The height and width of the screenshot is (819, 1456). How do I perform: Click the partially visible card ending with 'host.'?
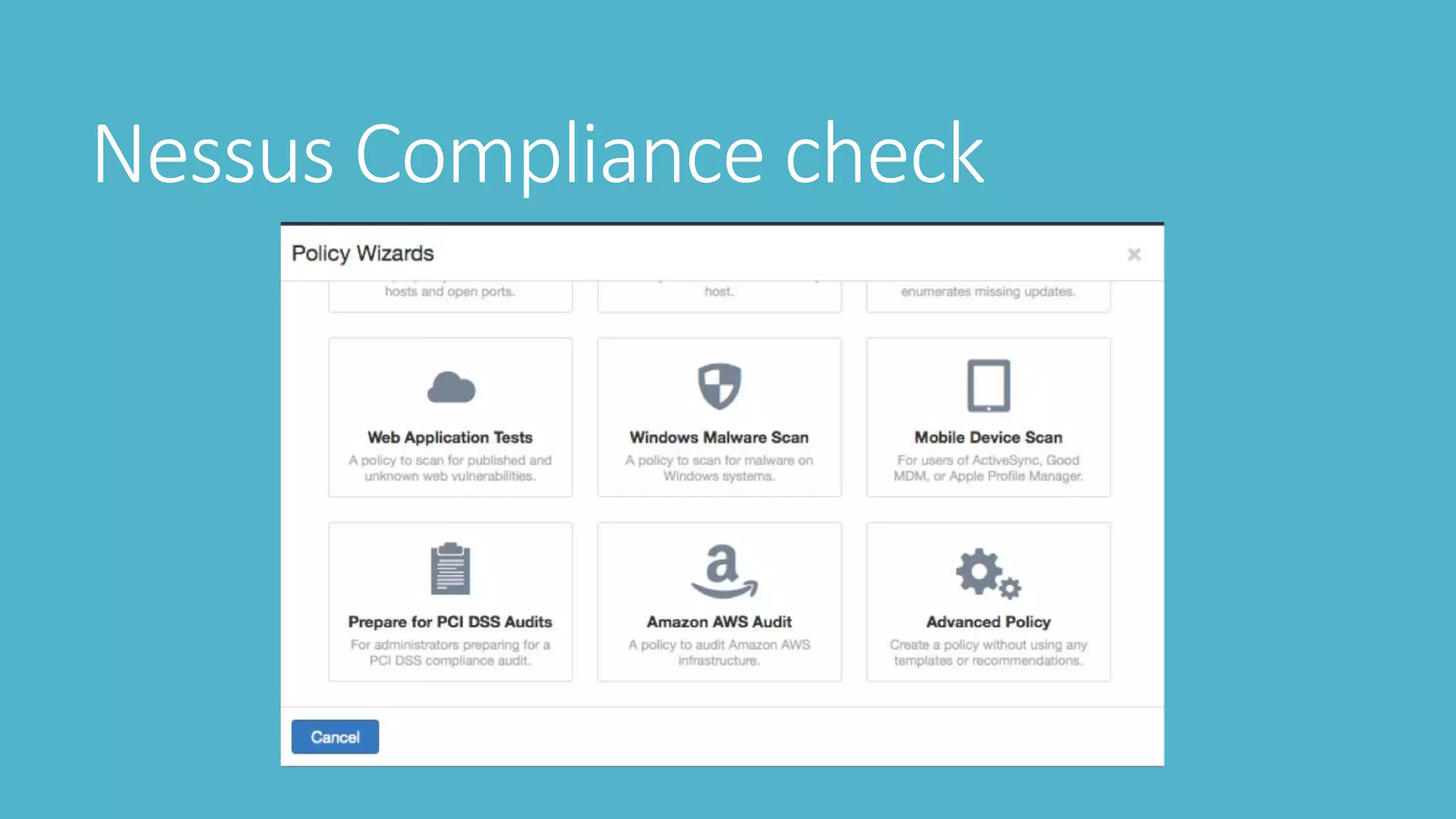719,296
